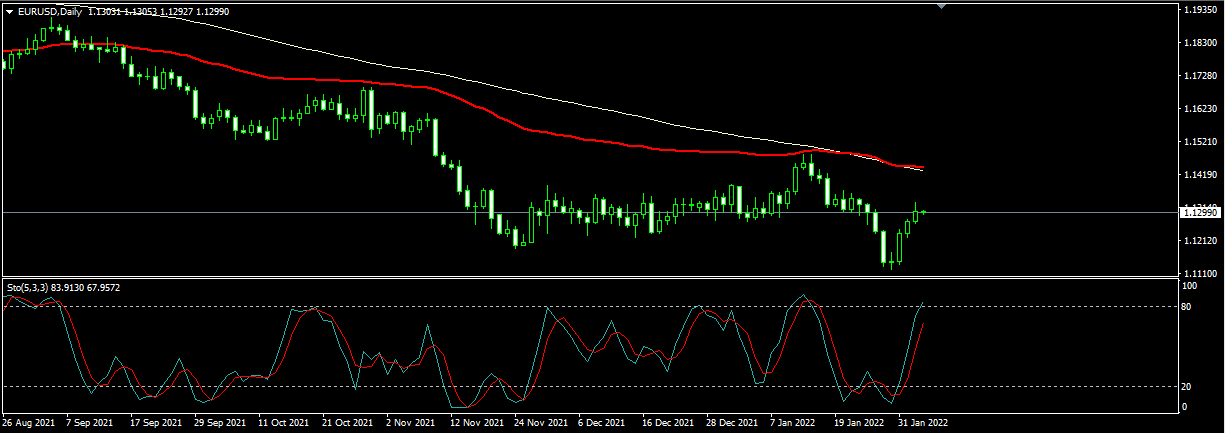This screenshot has width=1225, height=433.
Task: Click the 1.15210 price axis label
Action: coord(1199,141)
